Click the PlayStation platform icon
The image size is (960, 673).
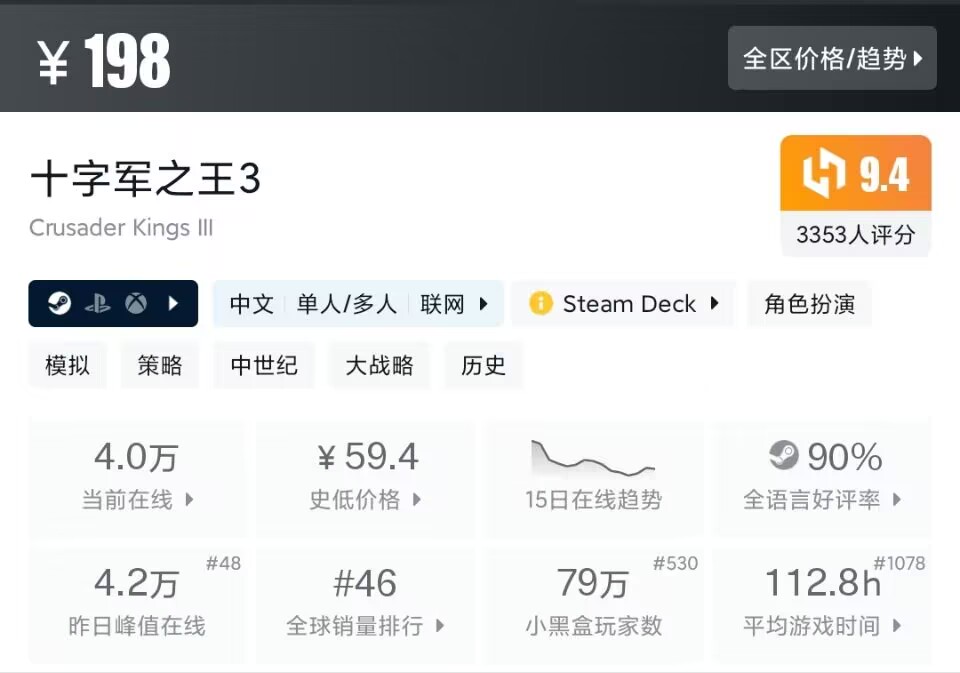[97, 304]
